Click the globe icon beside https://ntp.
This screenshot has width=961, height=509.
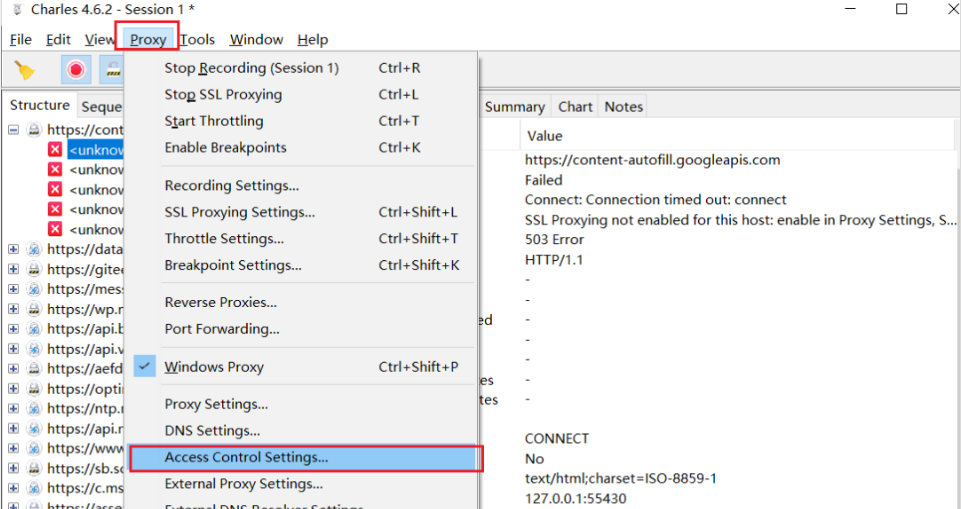34,409
